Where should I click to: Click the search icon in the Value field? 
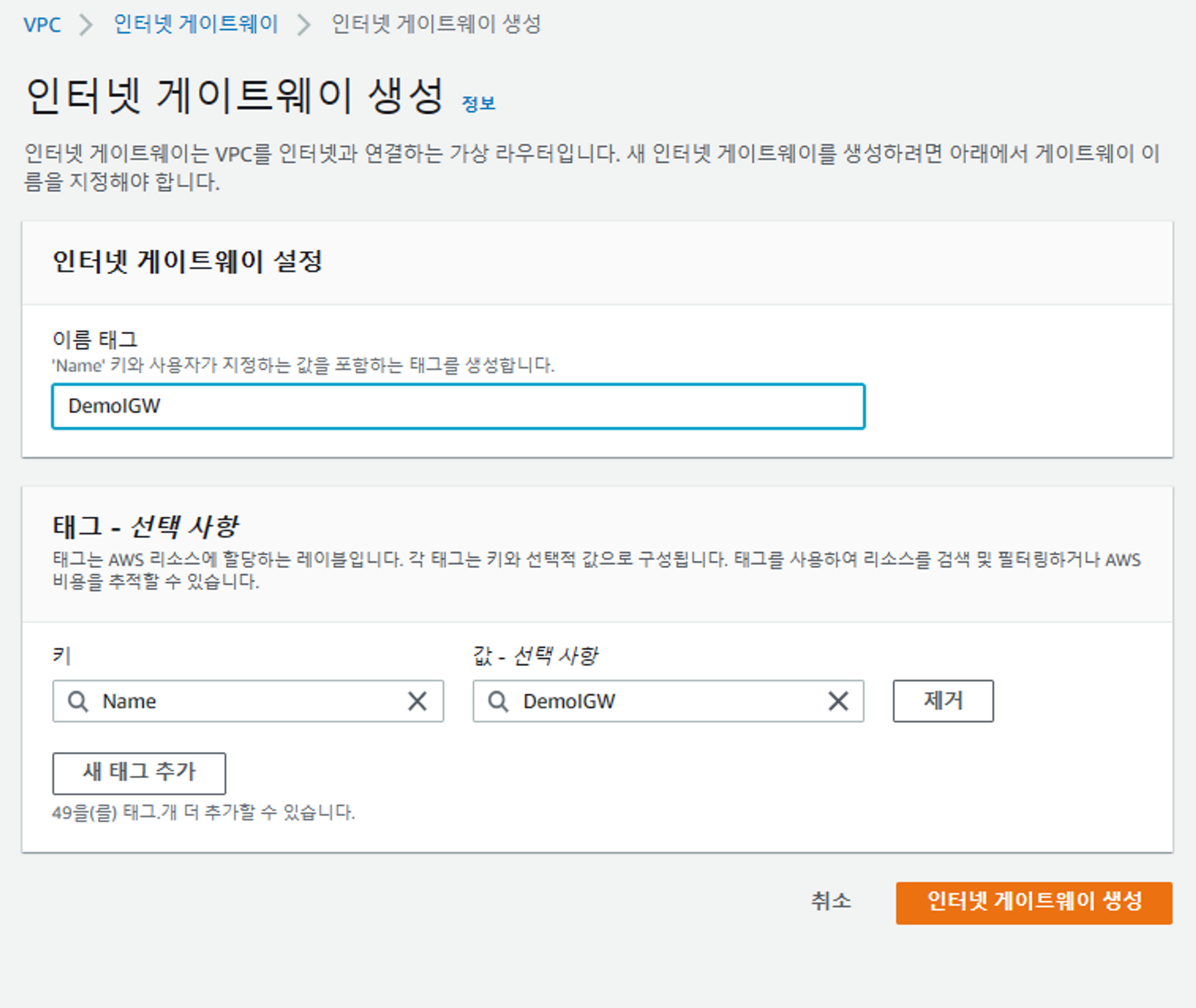pyautogui.click(x=498, y=701)
